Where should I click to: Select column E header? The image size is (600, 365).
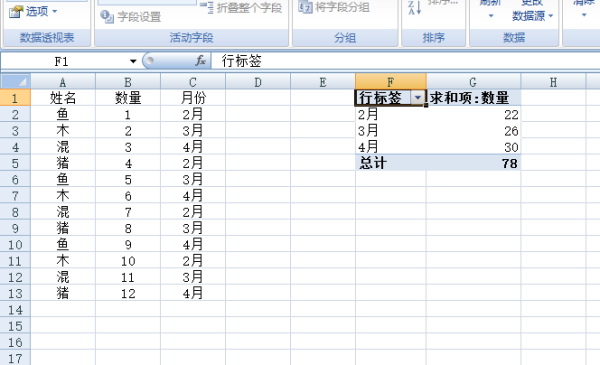tap(323, 82)
